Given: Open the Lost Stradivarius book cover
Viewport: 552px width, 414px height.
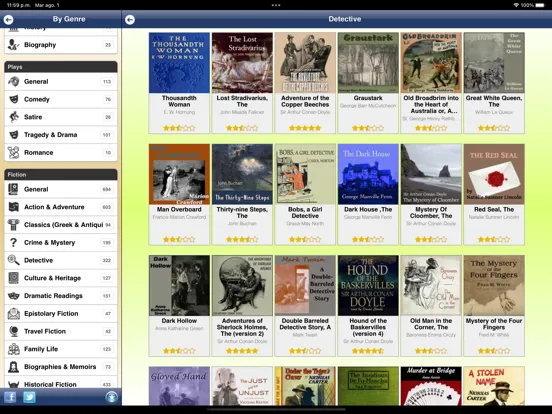Looking at the screenshot, I should (242, 63).
